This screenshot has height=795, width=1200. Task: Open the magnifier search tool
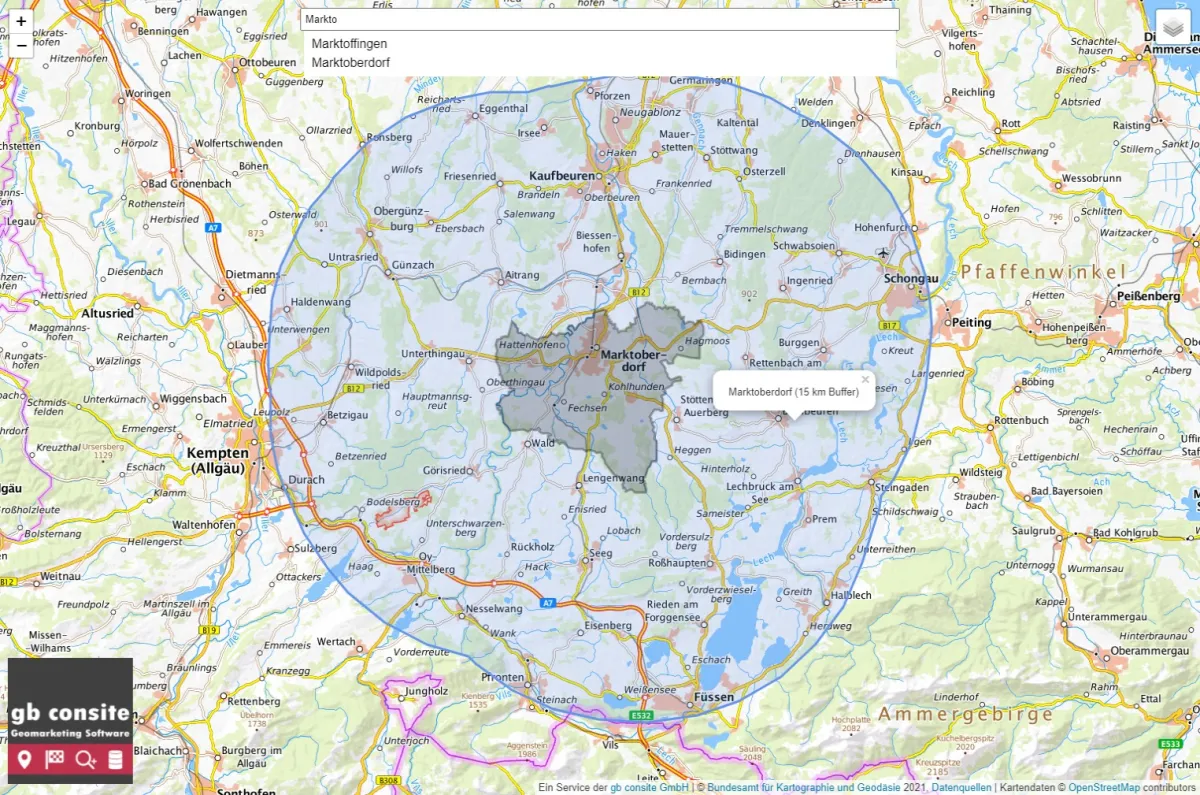point(85,760)
